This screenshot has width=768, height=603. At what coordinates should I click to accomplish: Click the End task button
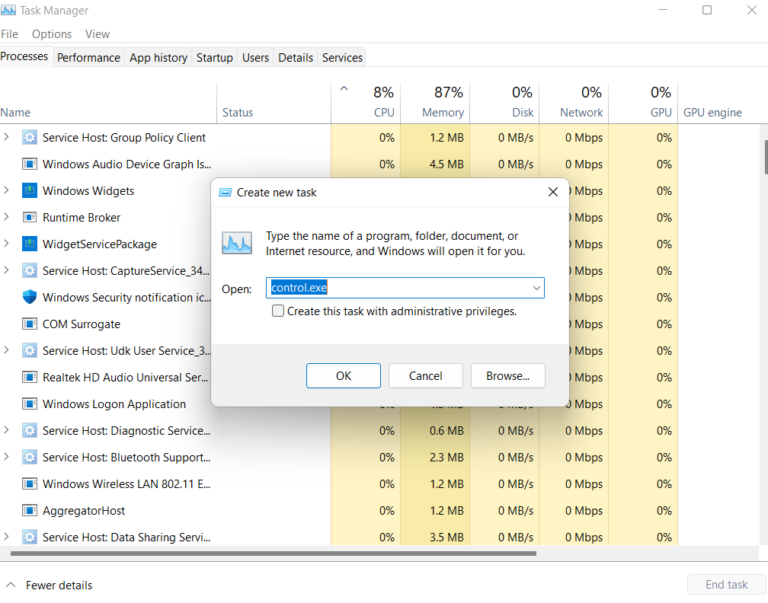[726, 584]
